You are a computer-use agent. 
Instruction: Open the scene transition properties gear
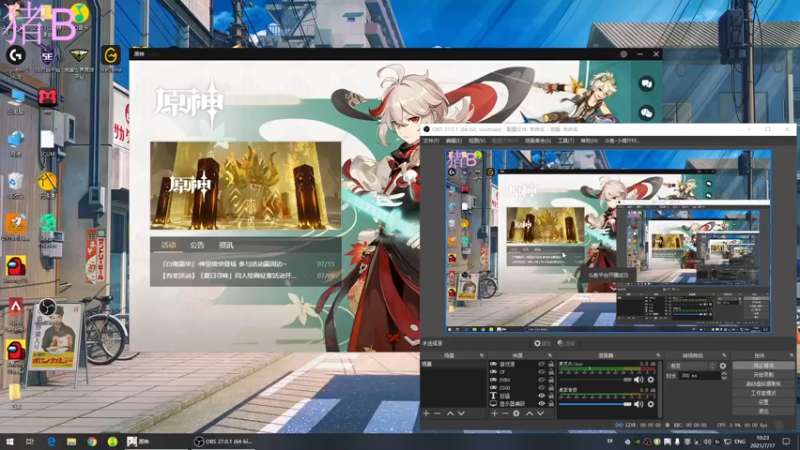(723, 366)
